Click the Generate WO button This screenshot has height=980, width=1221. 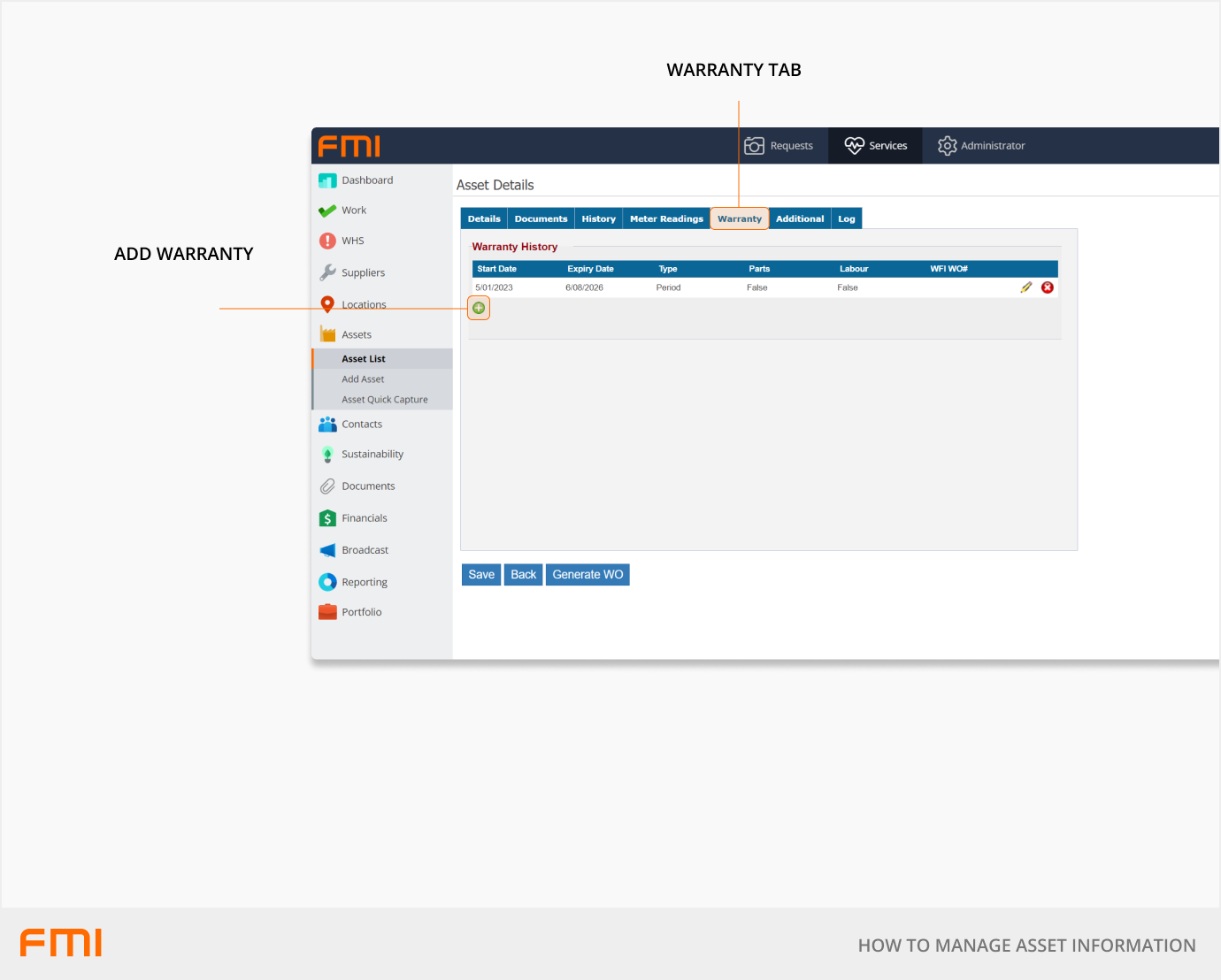[587, 575]
